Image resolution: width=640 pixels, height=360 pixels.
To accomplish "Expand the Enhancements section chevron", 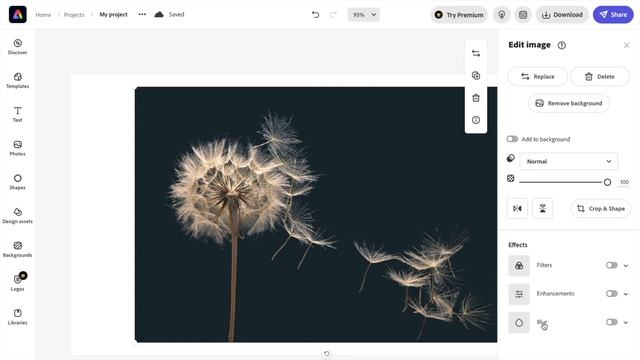I will [626, 294].
